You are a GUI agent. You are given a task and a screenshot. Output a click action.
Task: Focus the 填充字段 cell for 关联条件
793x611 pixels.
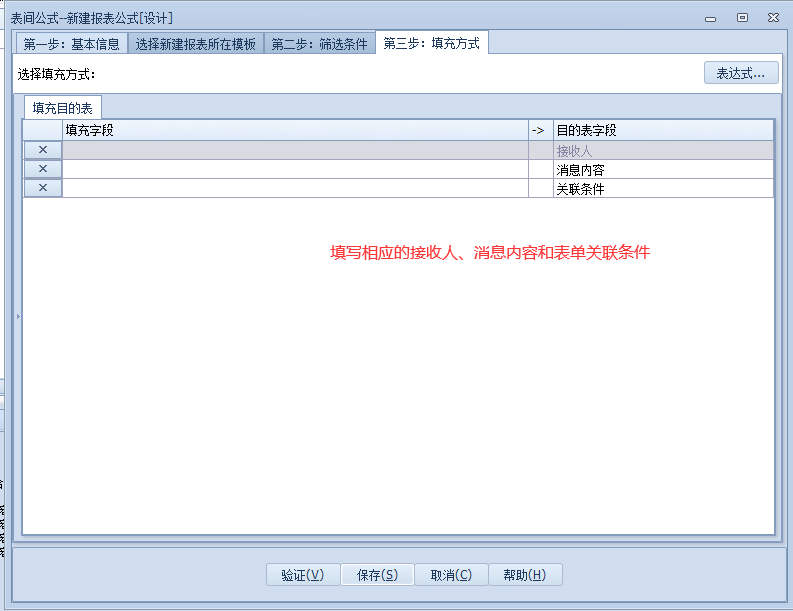295,188
